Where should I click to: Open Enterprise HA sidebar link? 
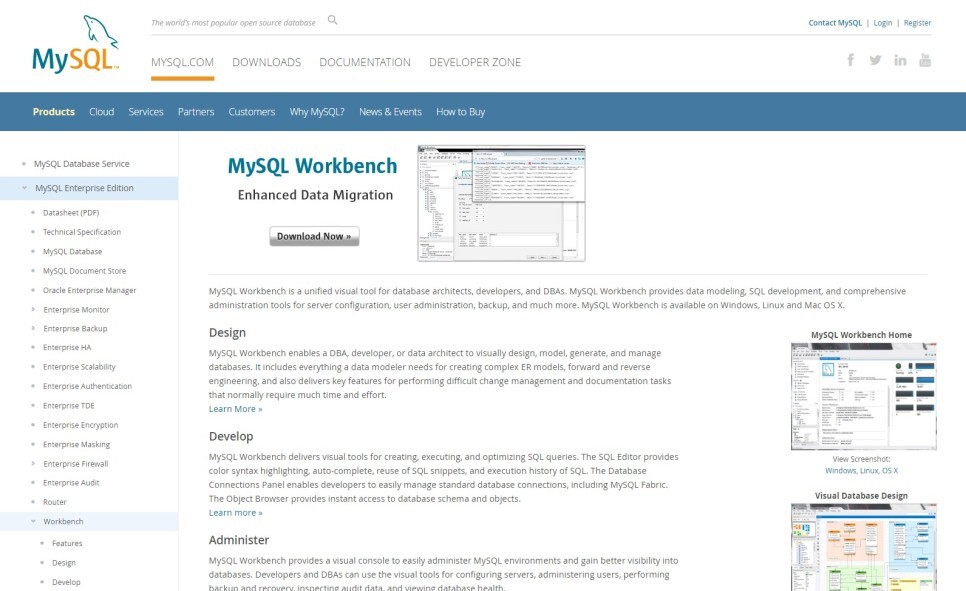[67, 348]
